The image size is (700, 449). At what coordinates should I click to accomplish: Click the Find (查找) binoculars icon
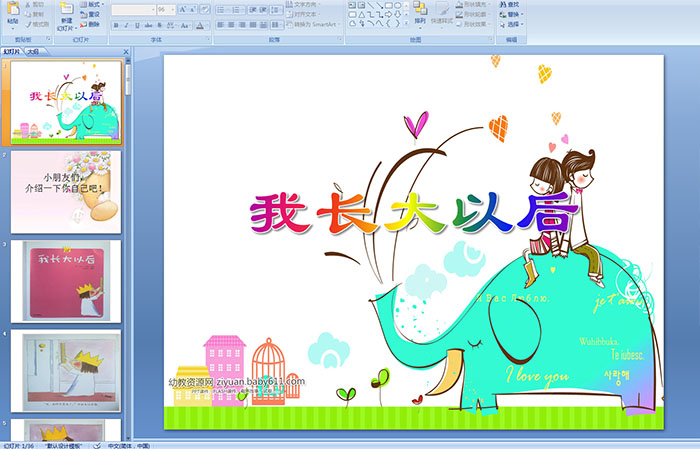[x=503, y=4]
